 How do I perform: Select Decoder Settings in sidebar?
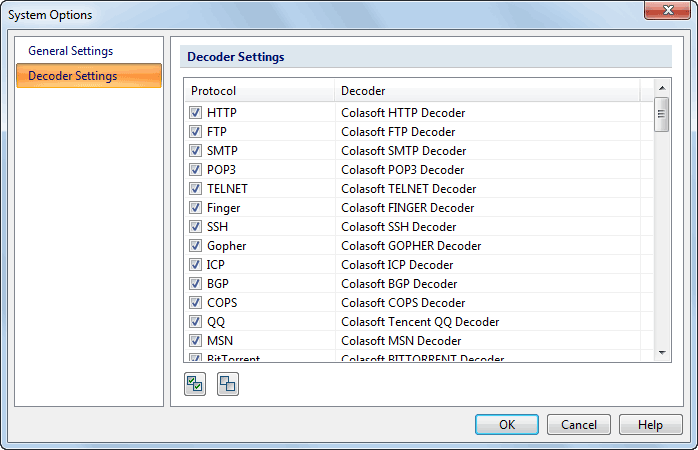(x=89, y=76)
